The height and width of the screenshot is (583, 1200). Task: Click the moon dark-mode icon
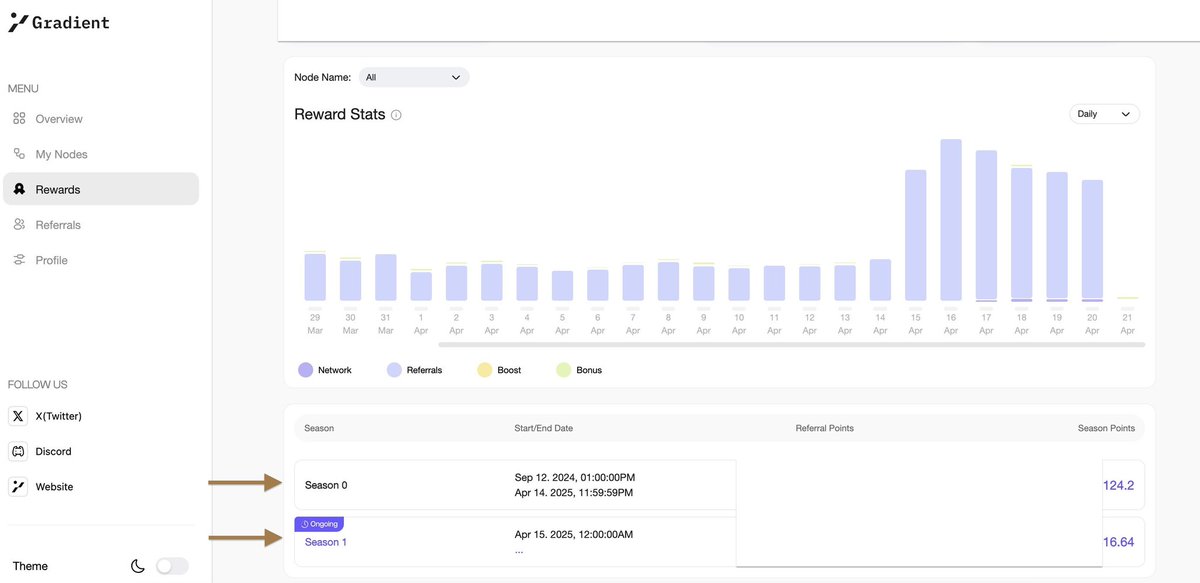138,566
